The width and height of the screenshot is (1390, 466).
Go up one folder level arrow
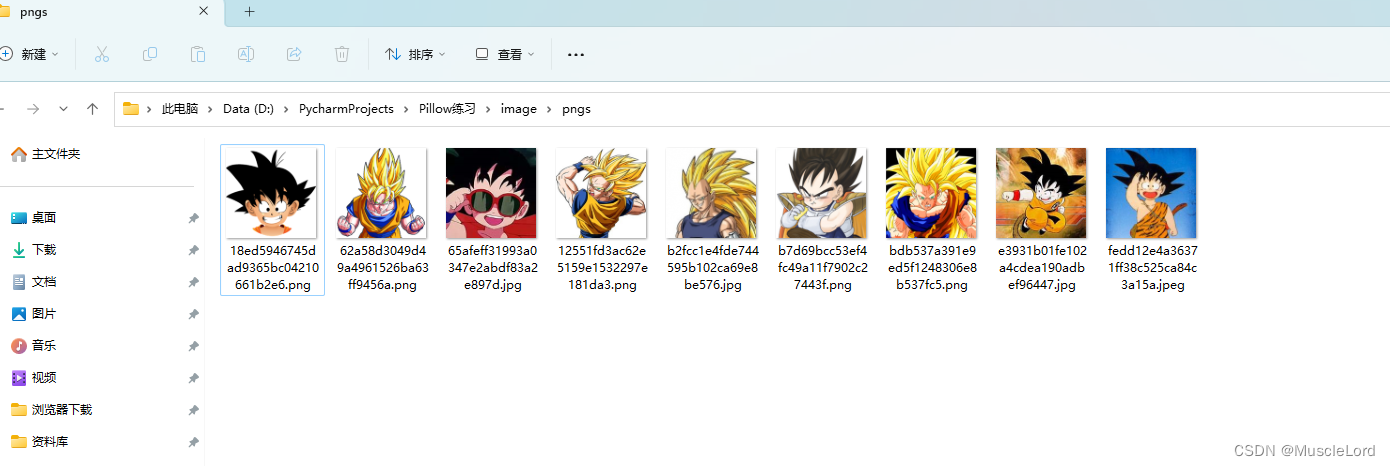(x=93, y=109)
